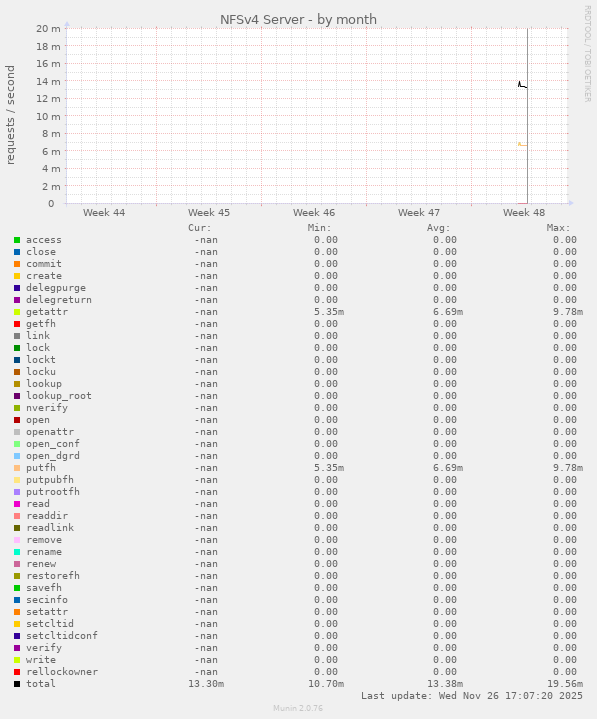This screenshot has height=719, width=597.
Task: Click the getattr Min value '5.35m'
Action: (329, 312)
